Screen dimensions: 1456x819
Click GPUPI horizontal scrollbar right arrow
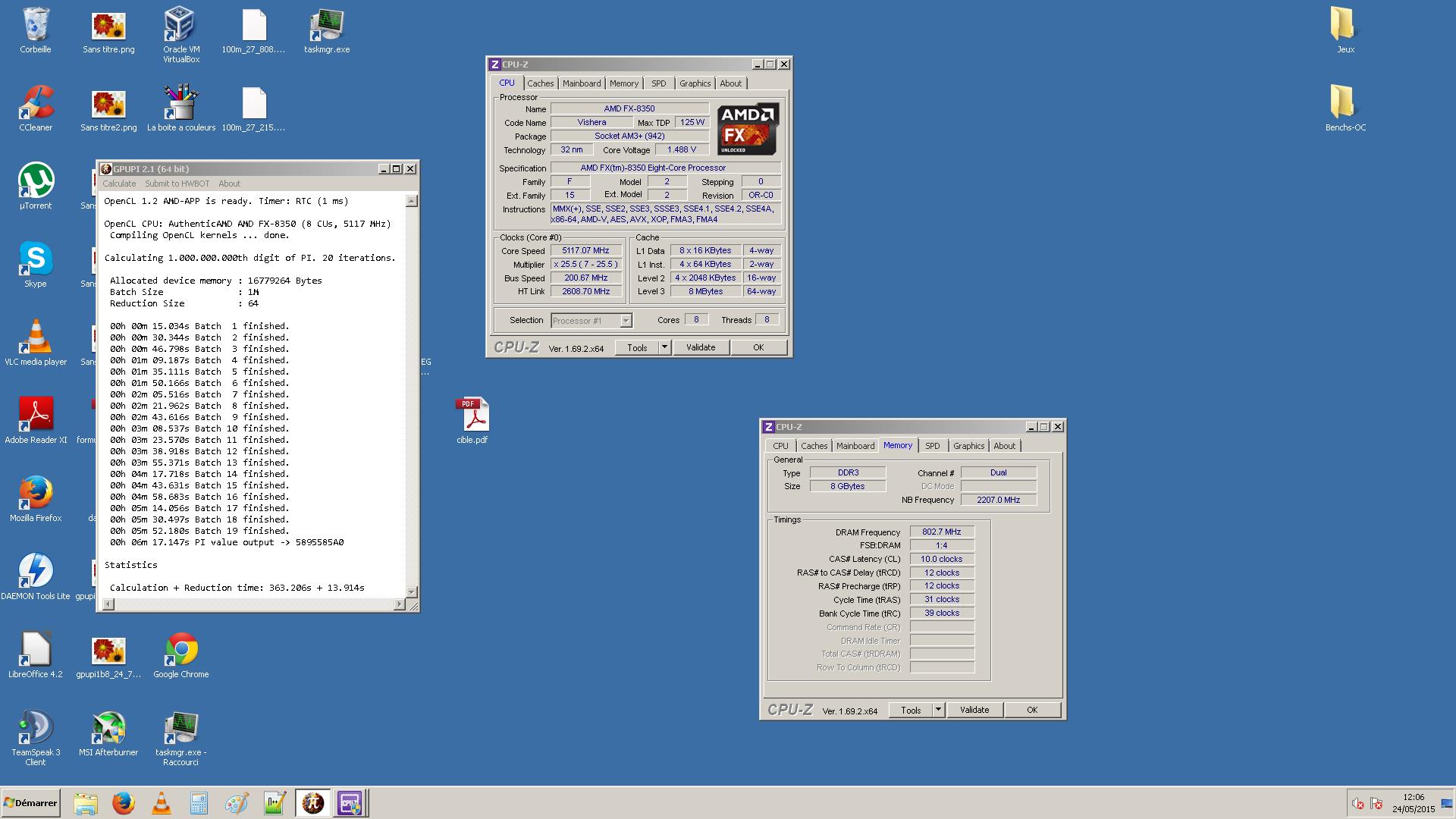point(400,604)
